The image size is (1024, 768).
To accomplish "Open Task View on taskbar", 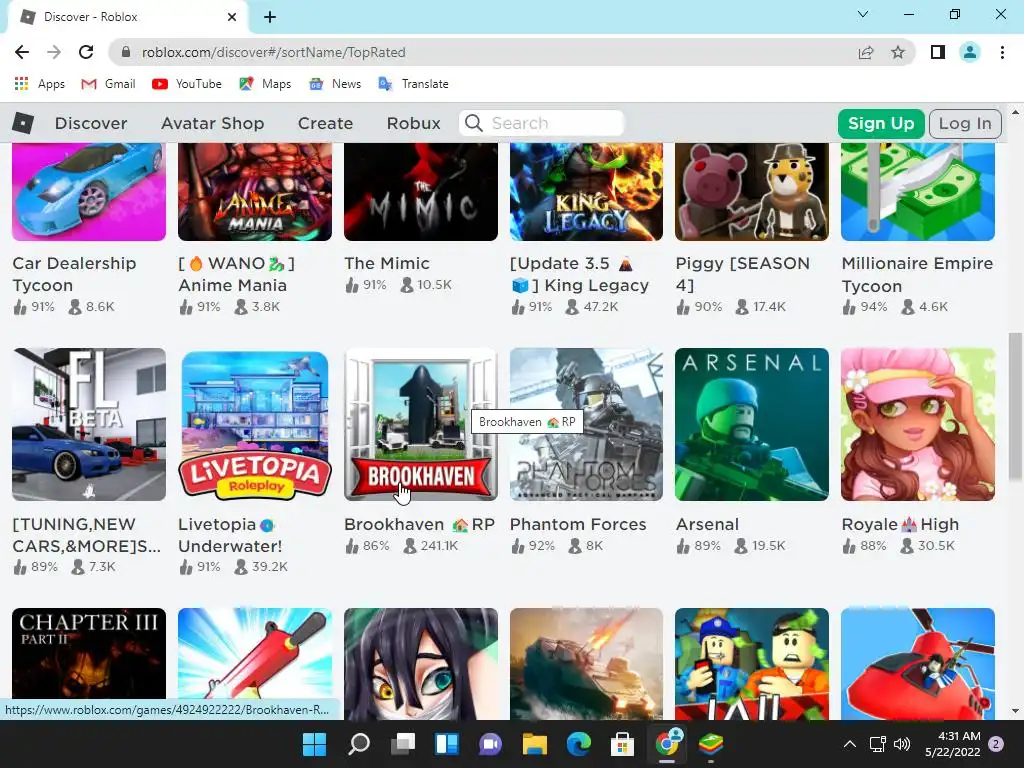I will click(403, 743).
